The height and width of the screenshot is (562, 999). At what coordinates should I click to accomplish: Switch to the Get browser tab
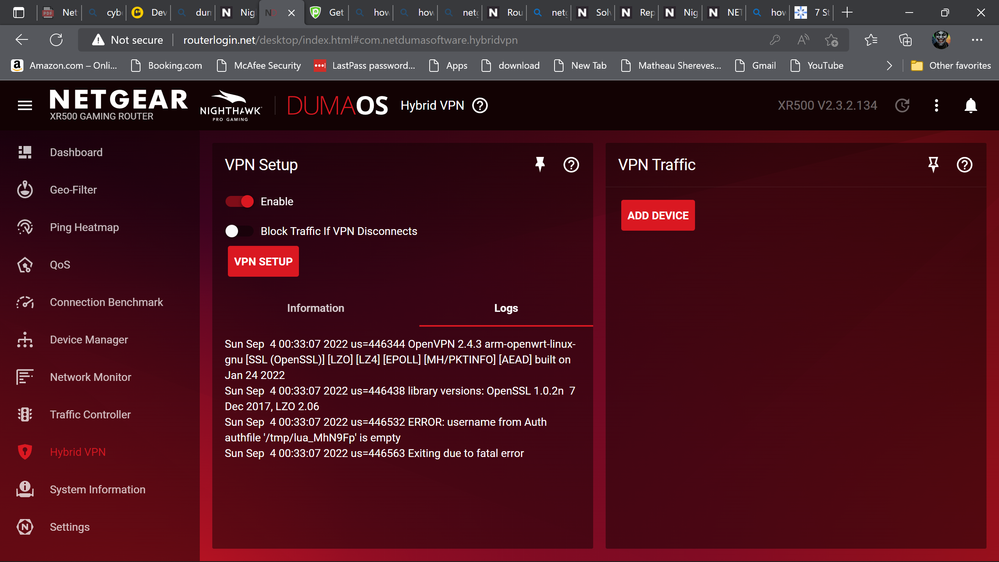click(326, 12)
